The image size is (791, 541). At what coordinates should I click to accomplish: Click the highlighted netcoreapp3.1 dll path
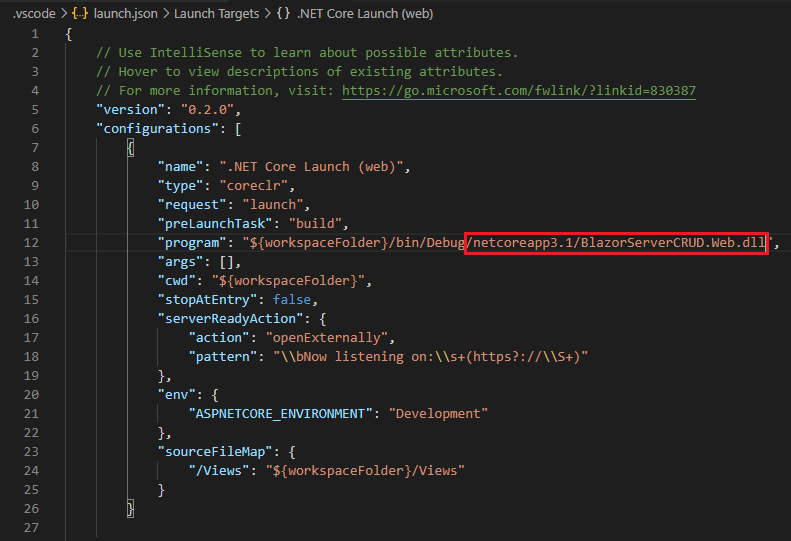click(616, 243)
